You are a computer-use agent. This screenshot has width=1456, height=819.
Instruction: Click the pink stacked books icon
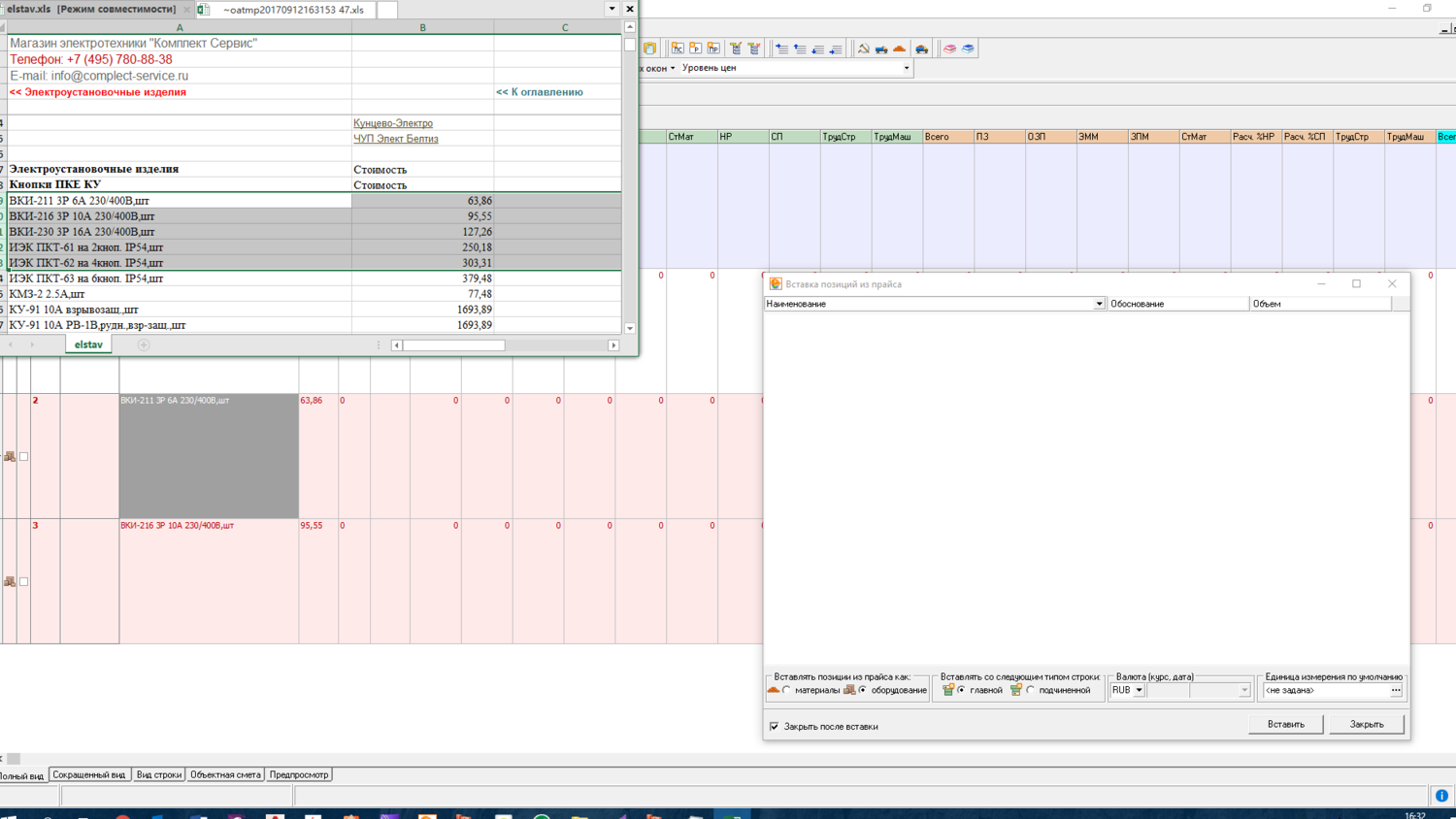click(x=949, y=49)
